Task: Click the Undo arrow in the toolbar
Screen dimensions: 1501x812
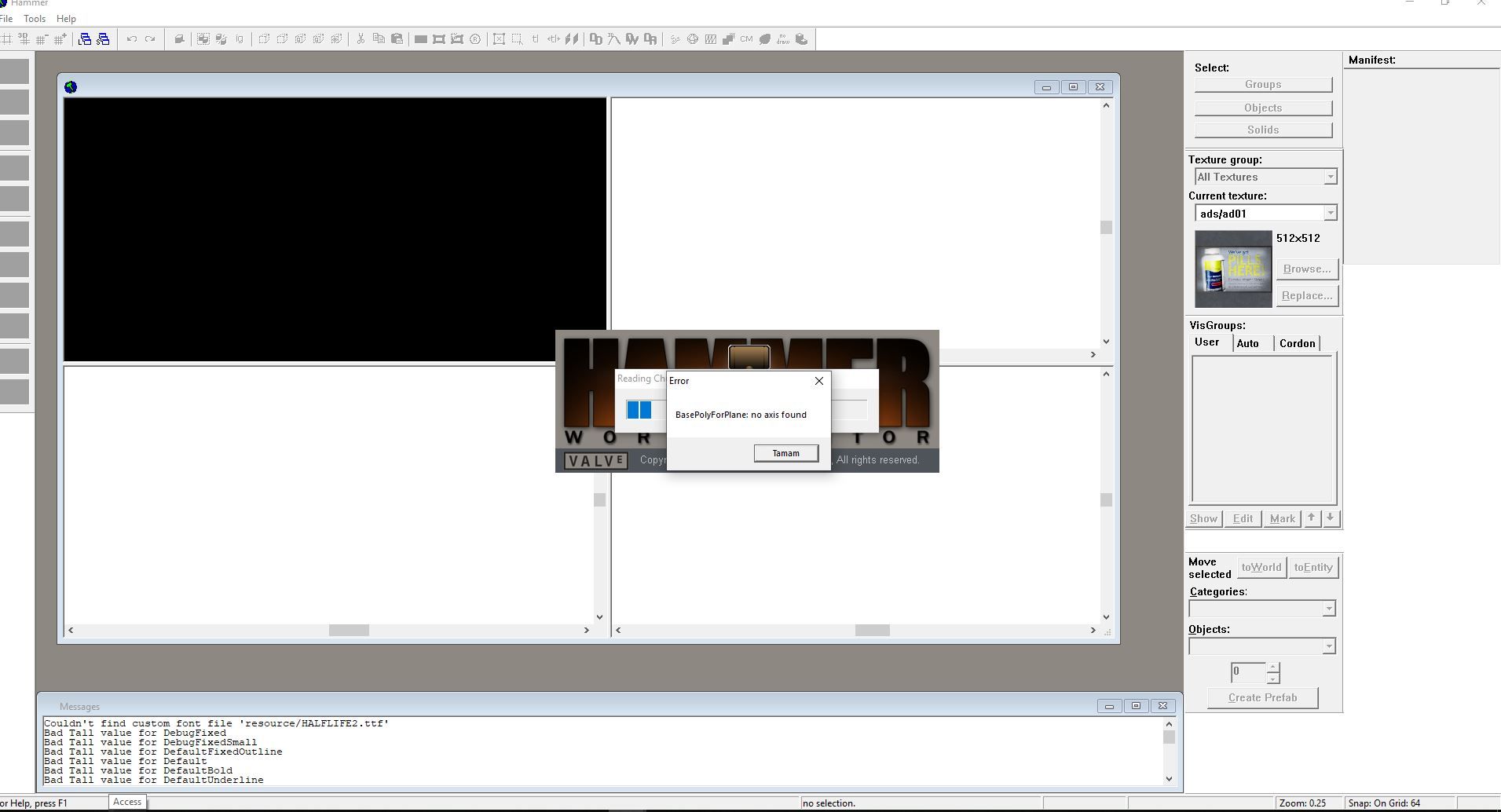Action: pos(132,39)
